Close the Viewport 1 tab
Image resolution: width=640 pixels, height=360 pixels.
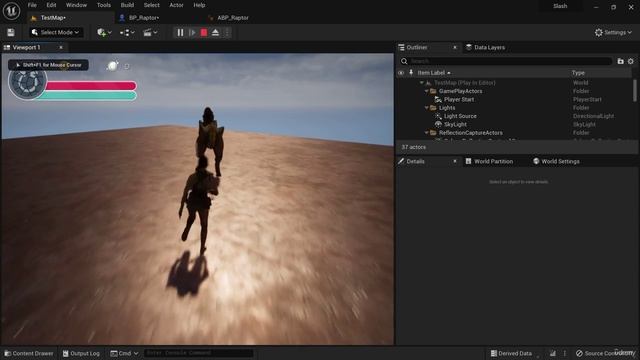coord(61,47)
